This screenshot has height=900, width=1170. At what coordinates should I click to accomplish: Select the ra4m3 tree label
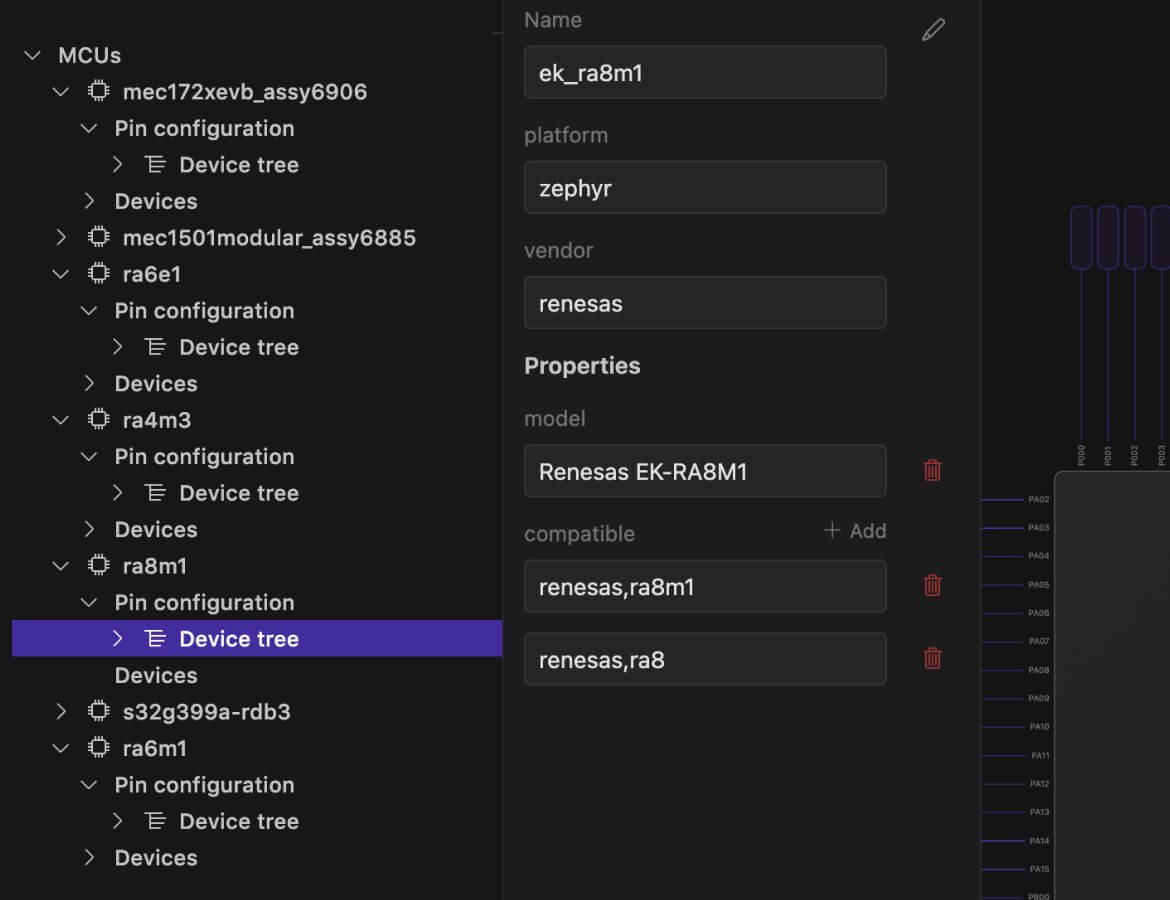coord(157,420)
